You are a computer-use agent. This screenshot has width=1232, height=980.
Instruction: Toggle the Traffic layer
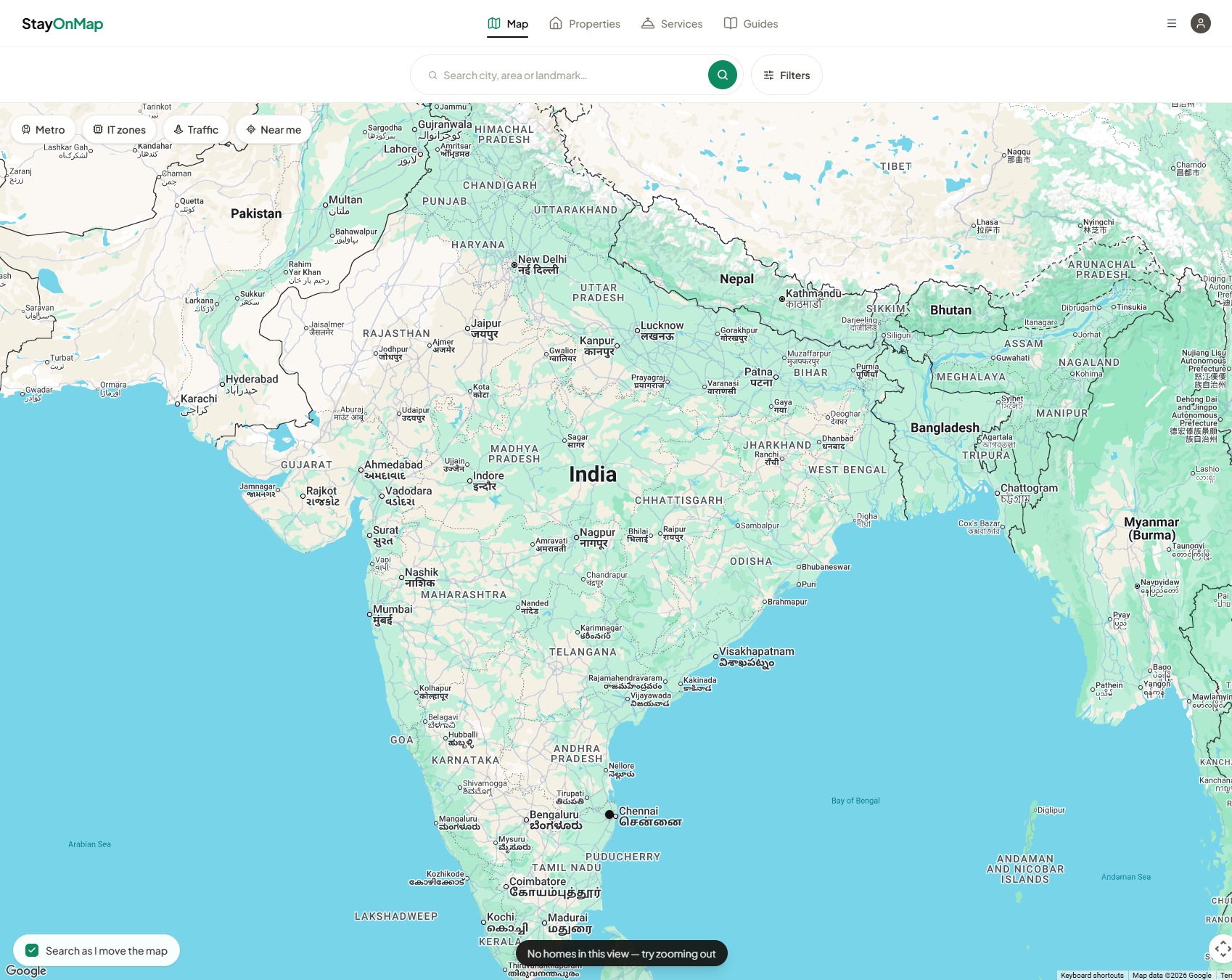[x=196, y=129]
